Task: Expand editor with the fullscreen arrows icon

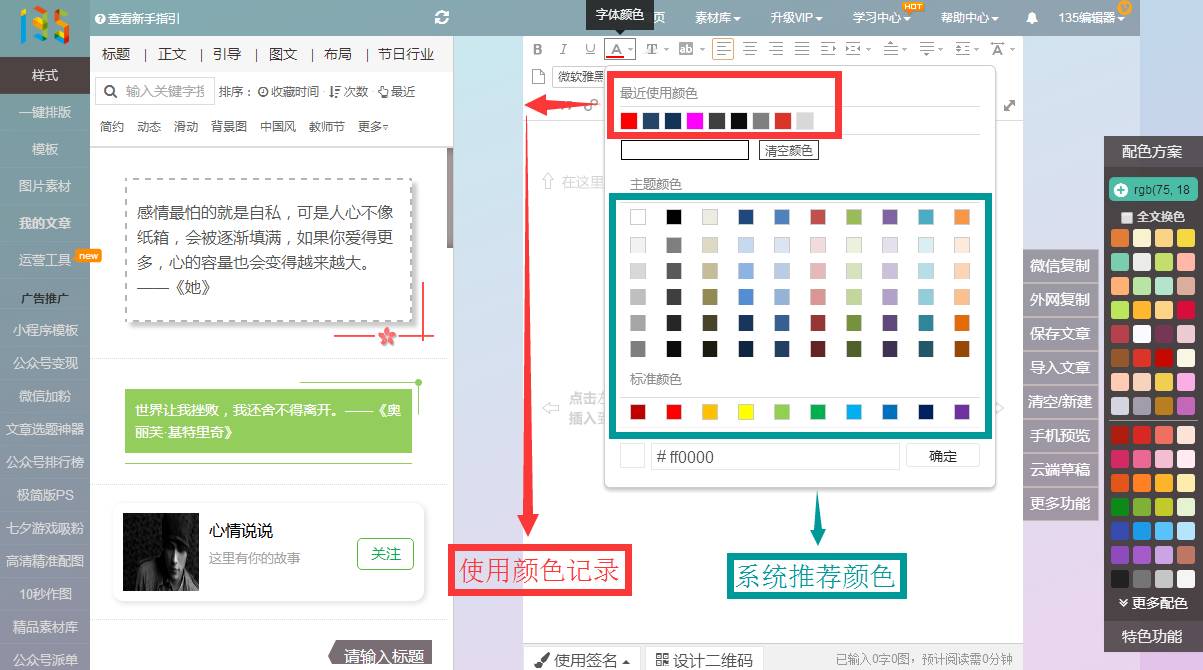Action: (1009, 106)
